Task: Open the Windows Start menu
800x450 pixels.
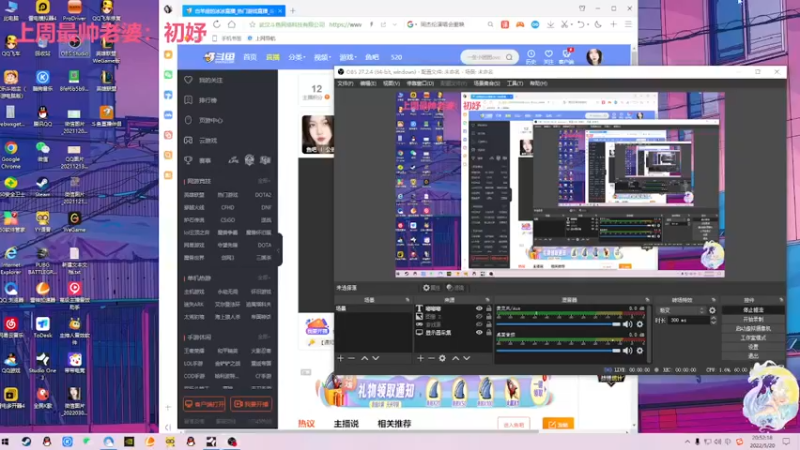Action: [x=6, y=441]
